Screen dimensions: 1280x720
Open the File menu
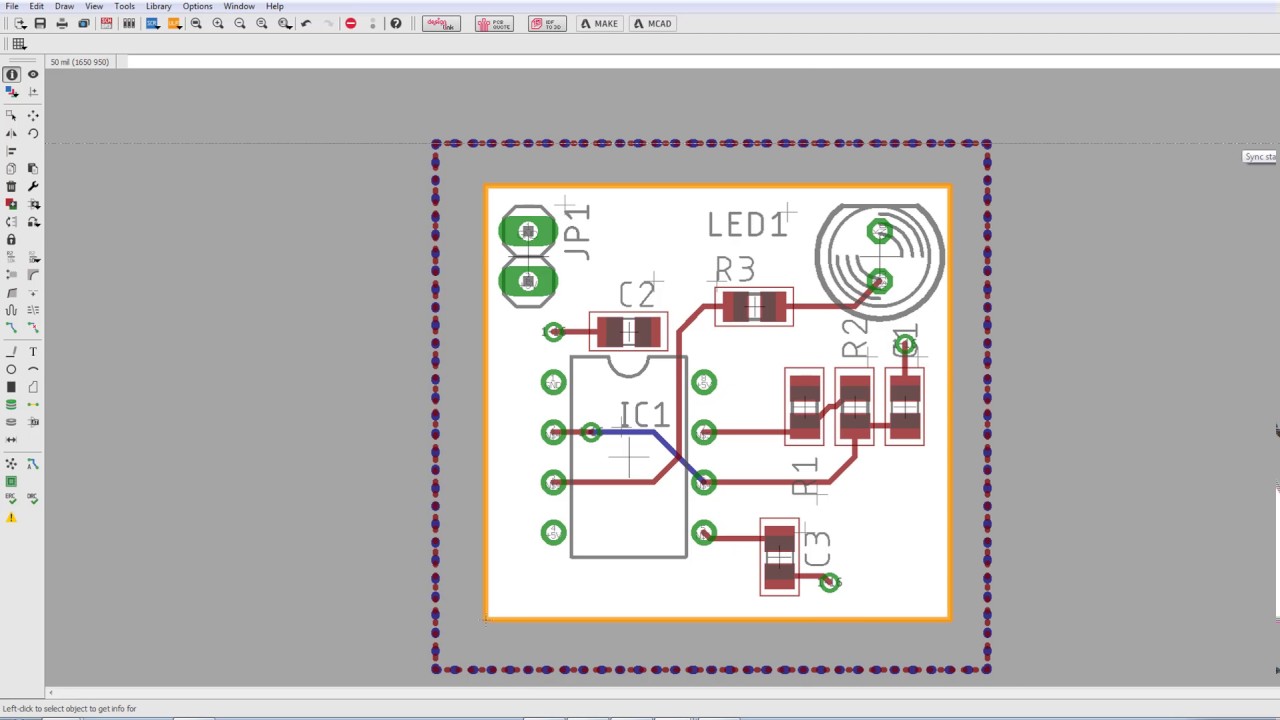tap(11, 6)
